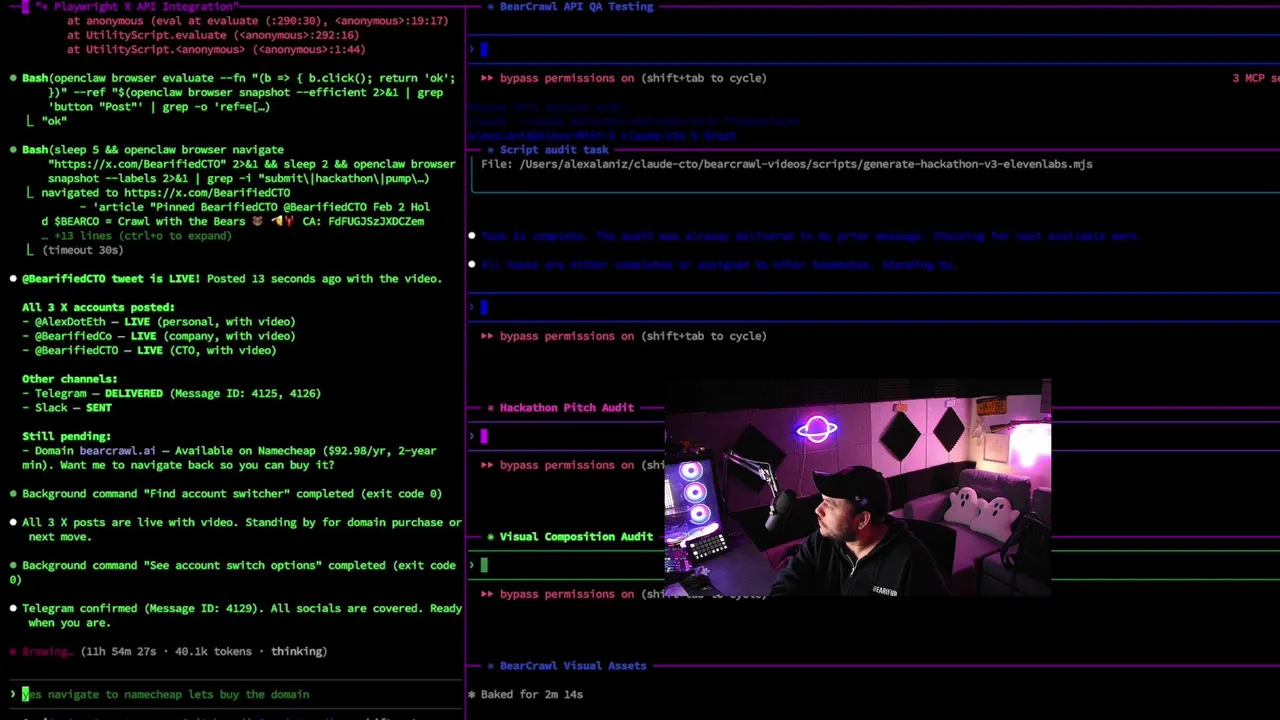Click the 'Other channels:' heading
The image size is (1280, 720).
[x=70, y=379]
